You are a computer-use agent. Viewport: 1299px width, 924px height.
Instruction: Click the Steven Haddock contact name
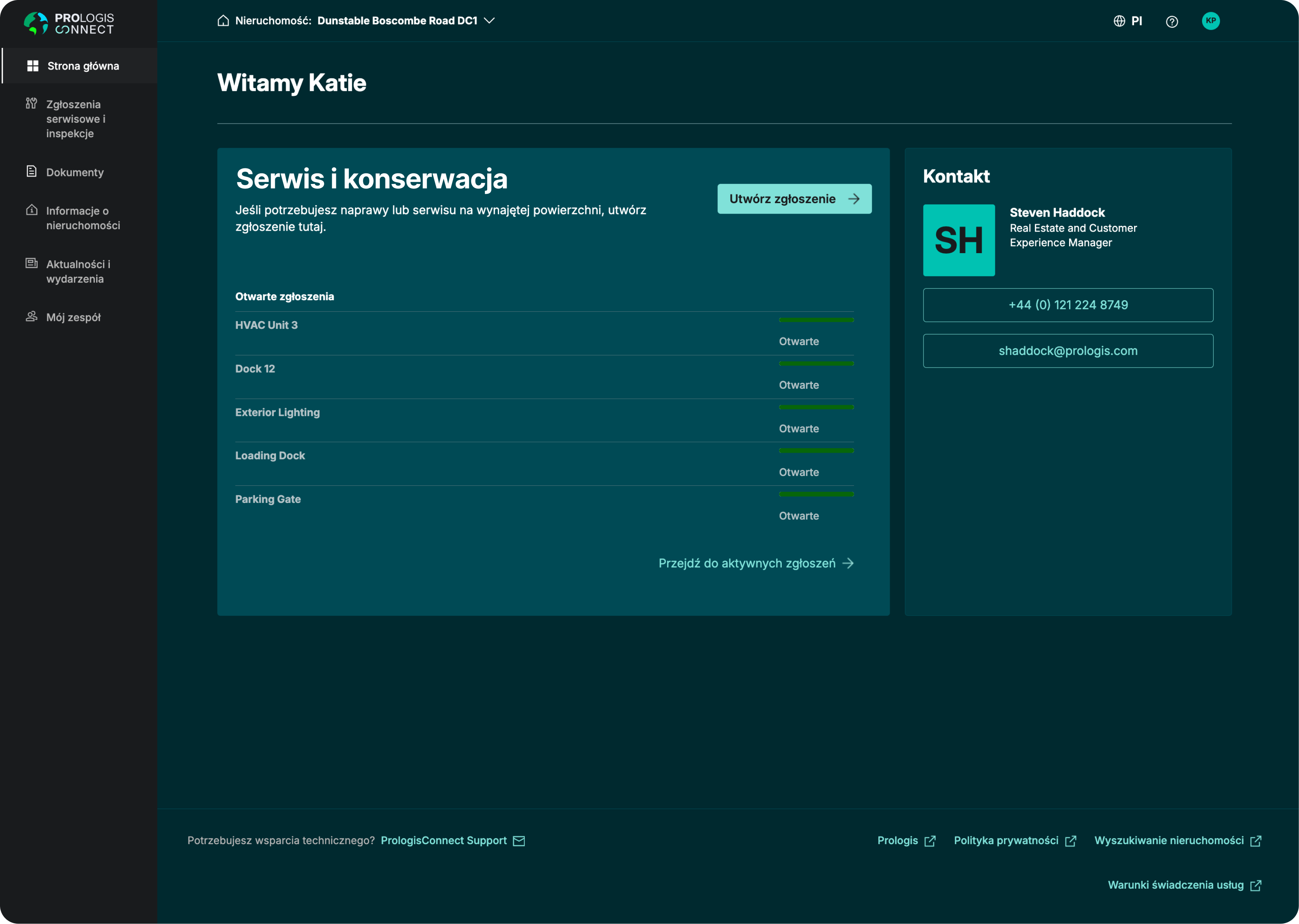[x=1057, y=212]
